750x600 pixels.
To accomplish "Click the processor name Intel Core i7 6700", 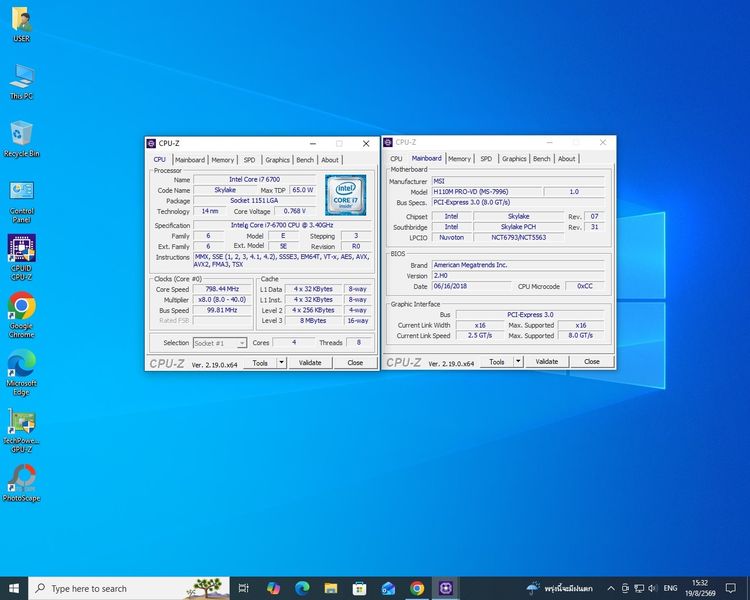I will [x=254, y=179].
